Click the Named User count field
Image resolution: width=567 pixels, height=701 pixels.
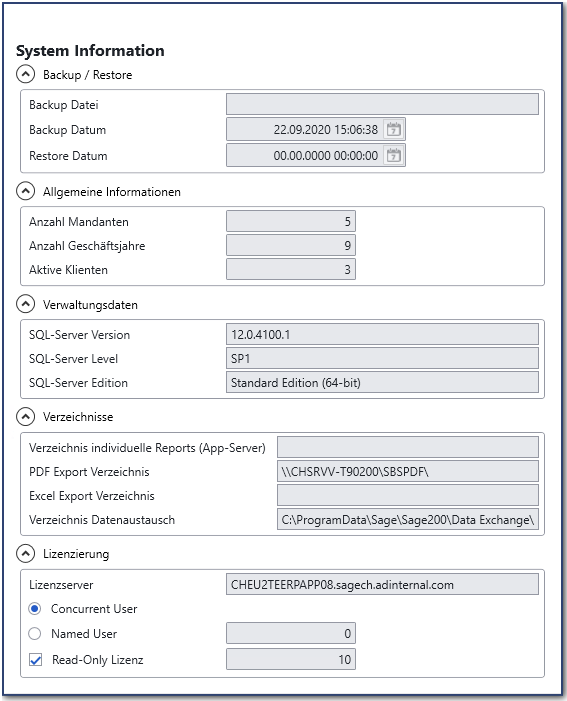click(x=291, y=633)
